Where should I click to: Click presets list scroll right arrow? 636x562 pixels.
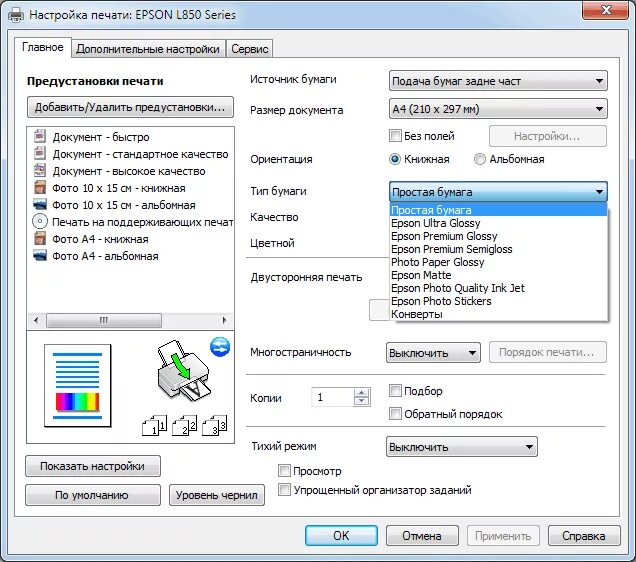coord(224,320)
